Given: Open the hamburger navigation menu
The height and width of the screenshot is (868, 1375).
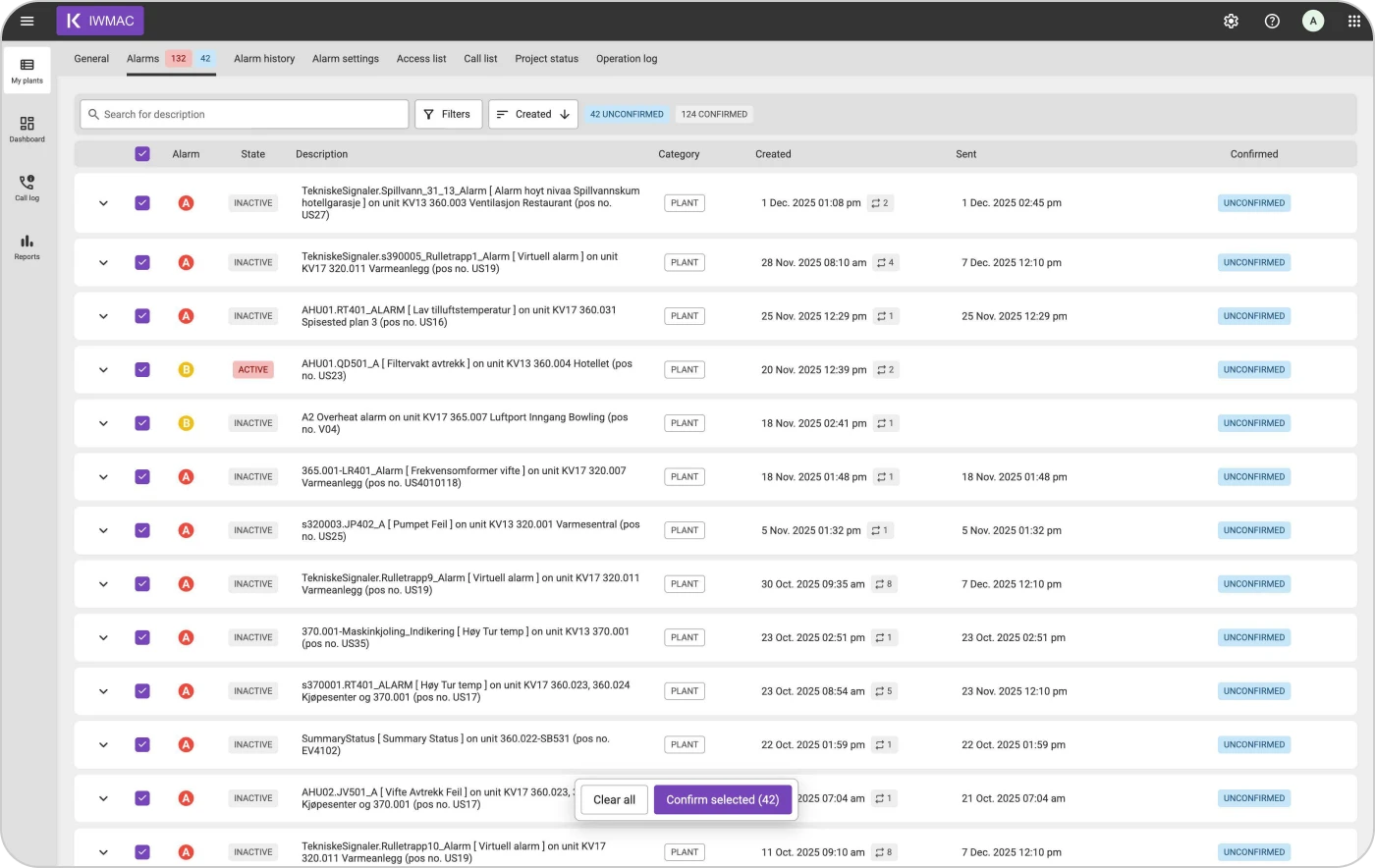Looking at the screenshot, I should coord(27,21).
